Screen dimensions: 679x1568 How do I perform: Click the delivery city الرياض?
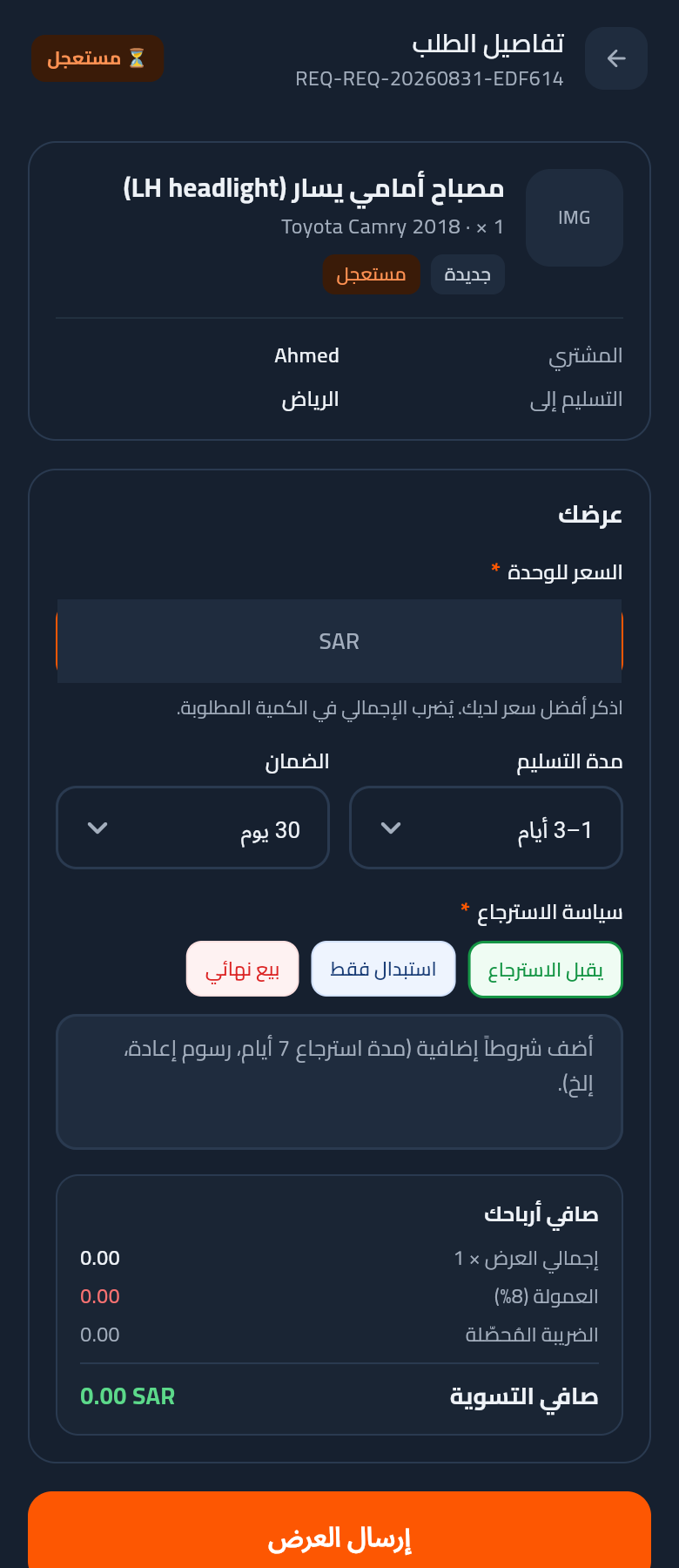[310, 399]
